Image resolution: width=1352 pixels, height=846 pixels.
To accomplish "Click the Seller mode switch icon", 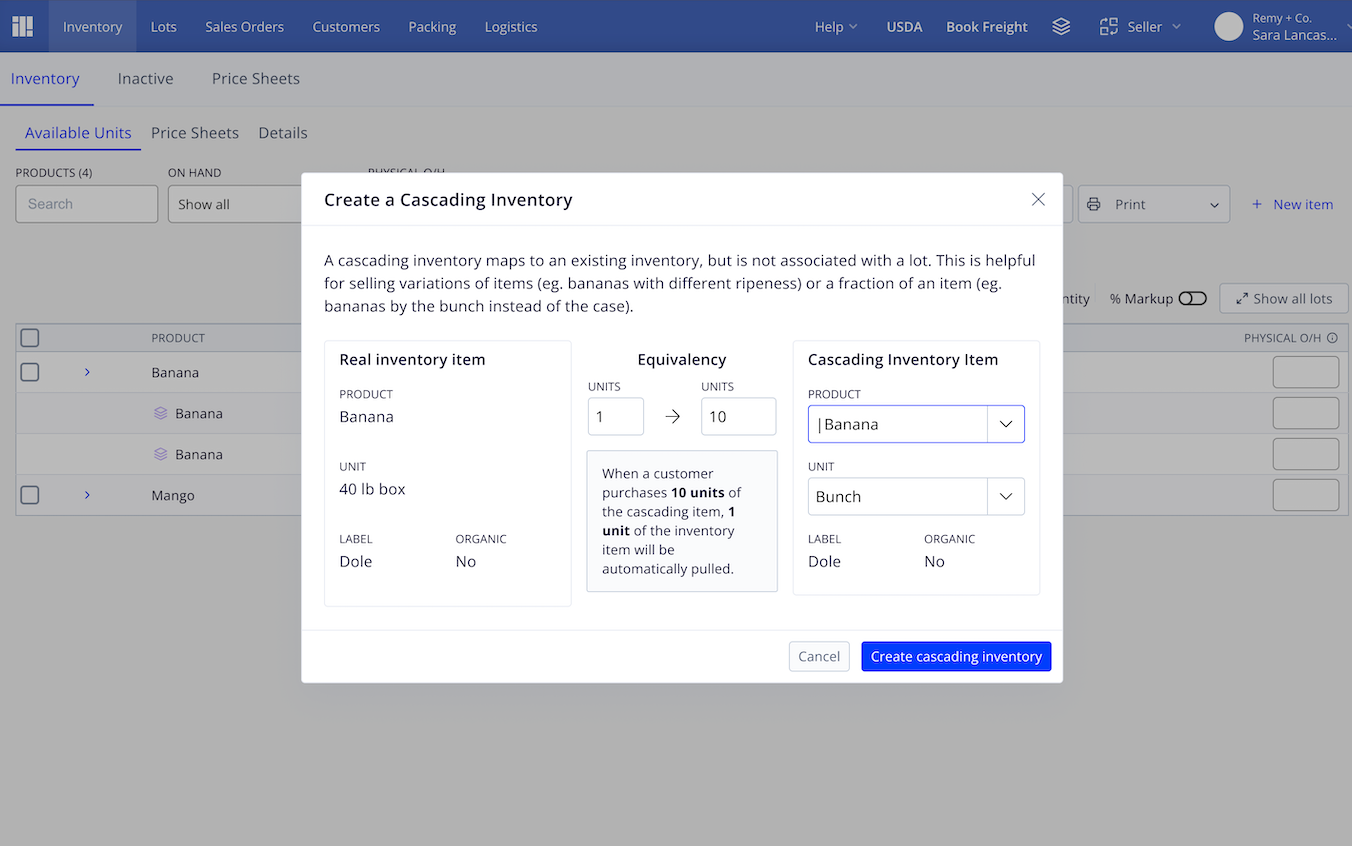I will [x=1108, y=27].
